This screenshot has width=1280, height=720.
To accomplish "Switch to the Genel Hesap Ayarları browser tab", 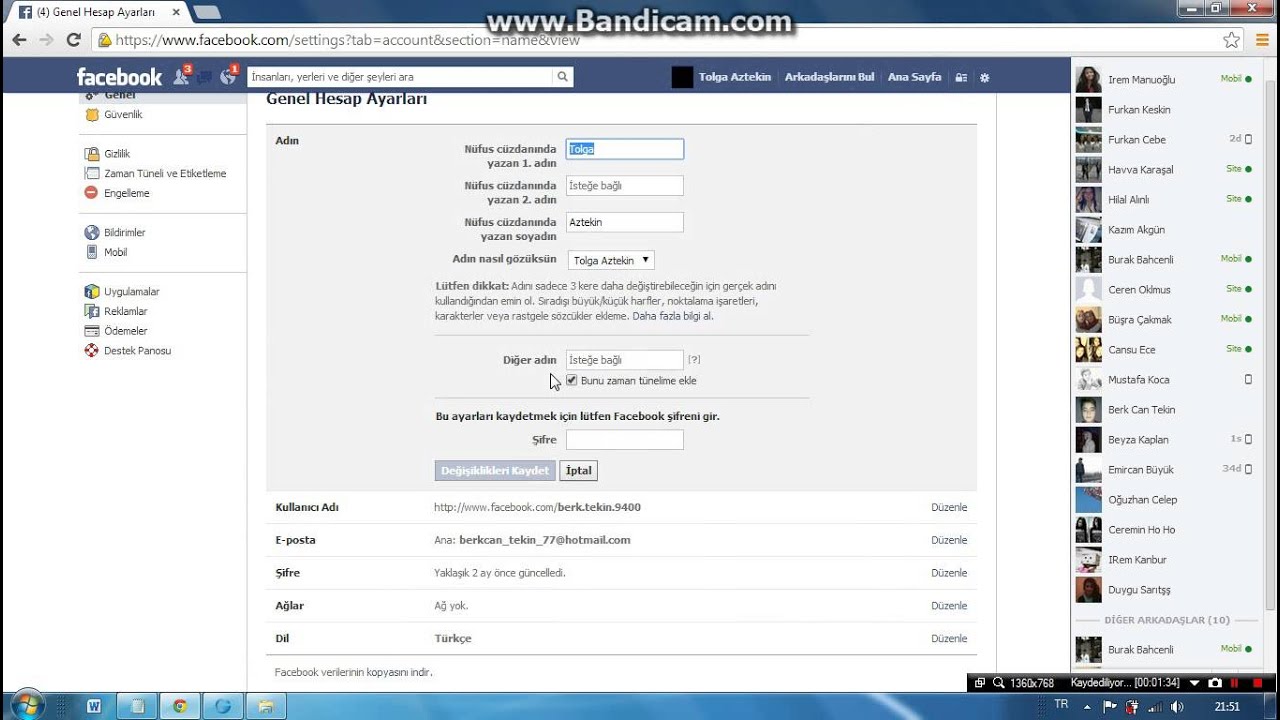I will (97, 12).
